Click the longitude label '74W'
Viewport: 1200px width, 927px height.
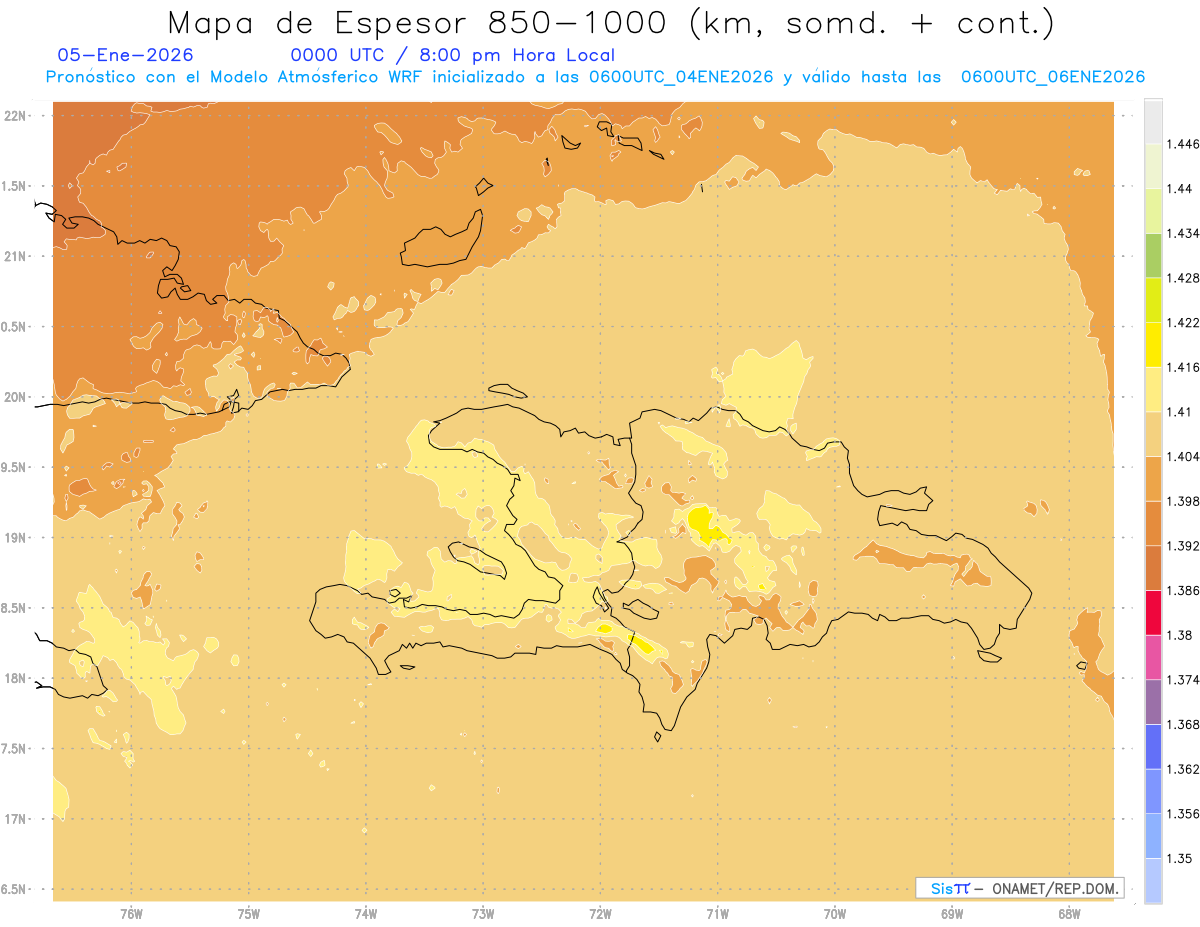coord(365,914)
